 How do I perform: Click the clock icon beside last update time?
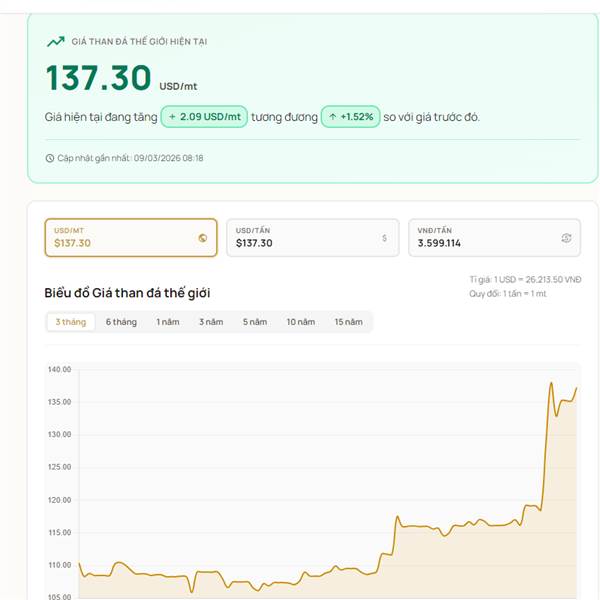pos(50,158)
